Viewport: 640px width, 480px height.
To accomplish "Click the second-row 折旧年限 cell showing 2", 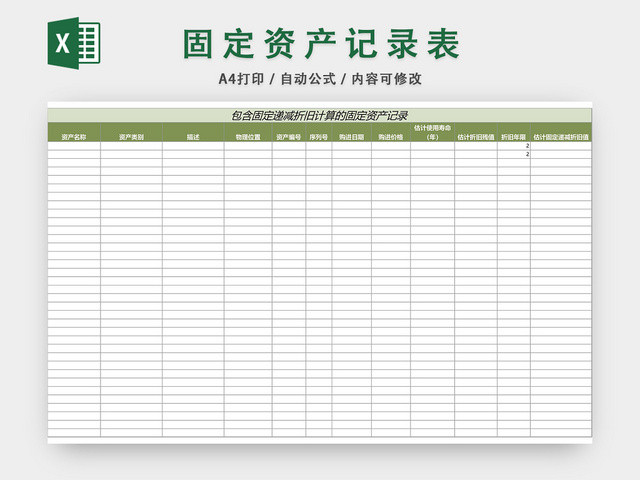I will (x=514, y=154).
